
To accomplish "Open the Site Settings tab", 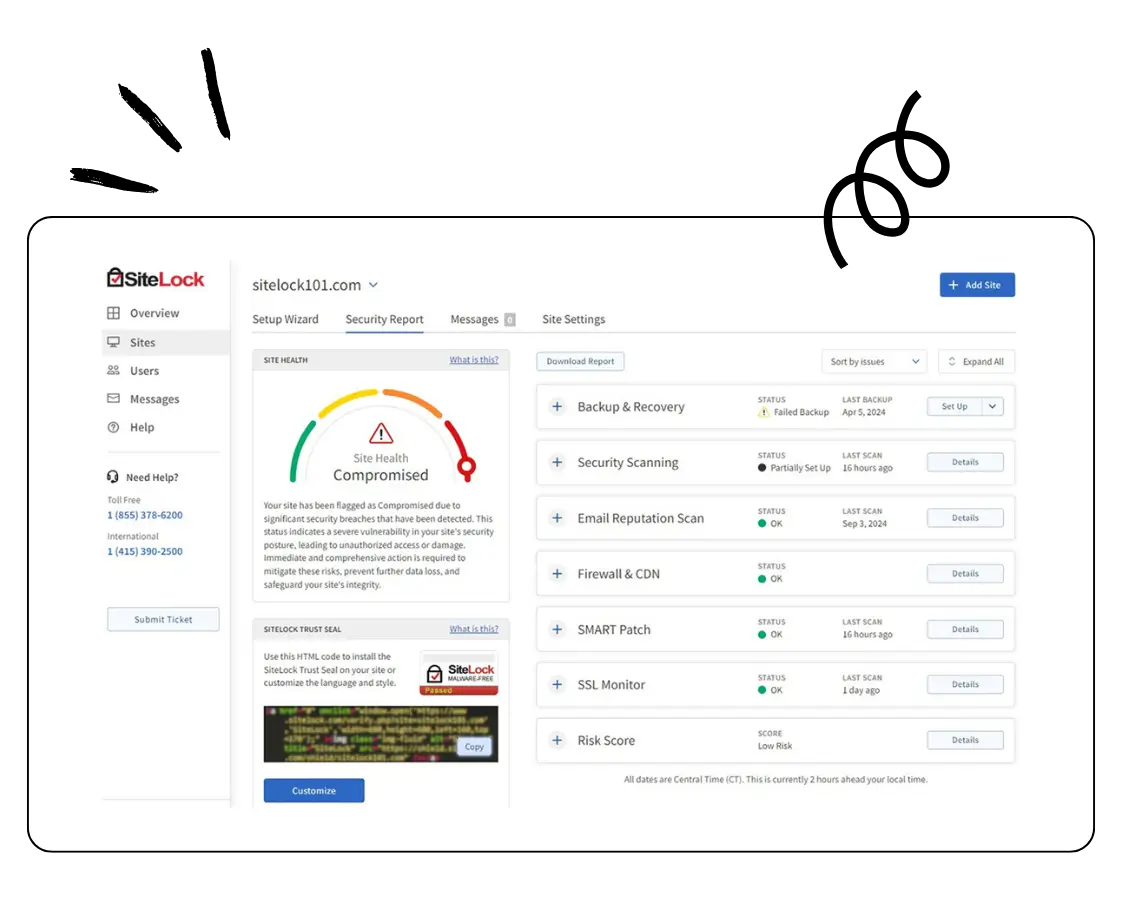I will point(573,319).
